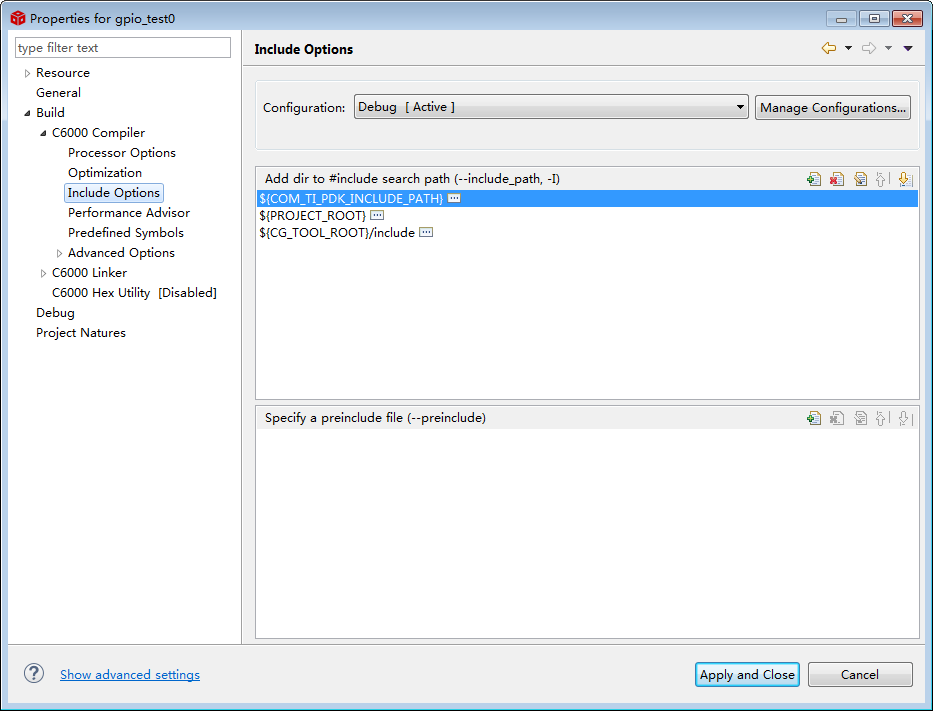Click ellipsis button next to ${PROJECT_ROOT}
The height and width of the screenshot is (711, 933).
pyautogui.click(x=377, y=215)
